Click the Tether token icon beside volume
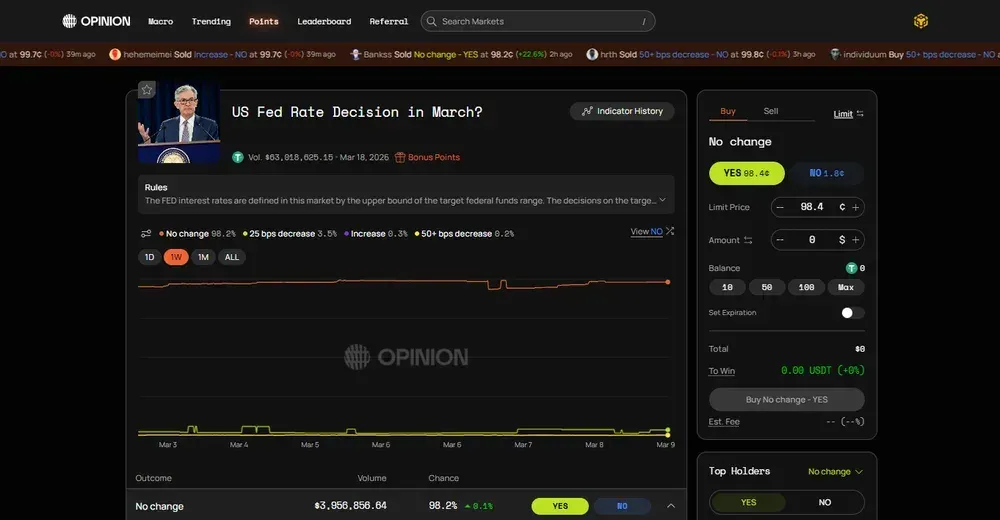1000x520 pixels. 238,157
